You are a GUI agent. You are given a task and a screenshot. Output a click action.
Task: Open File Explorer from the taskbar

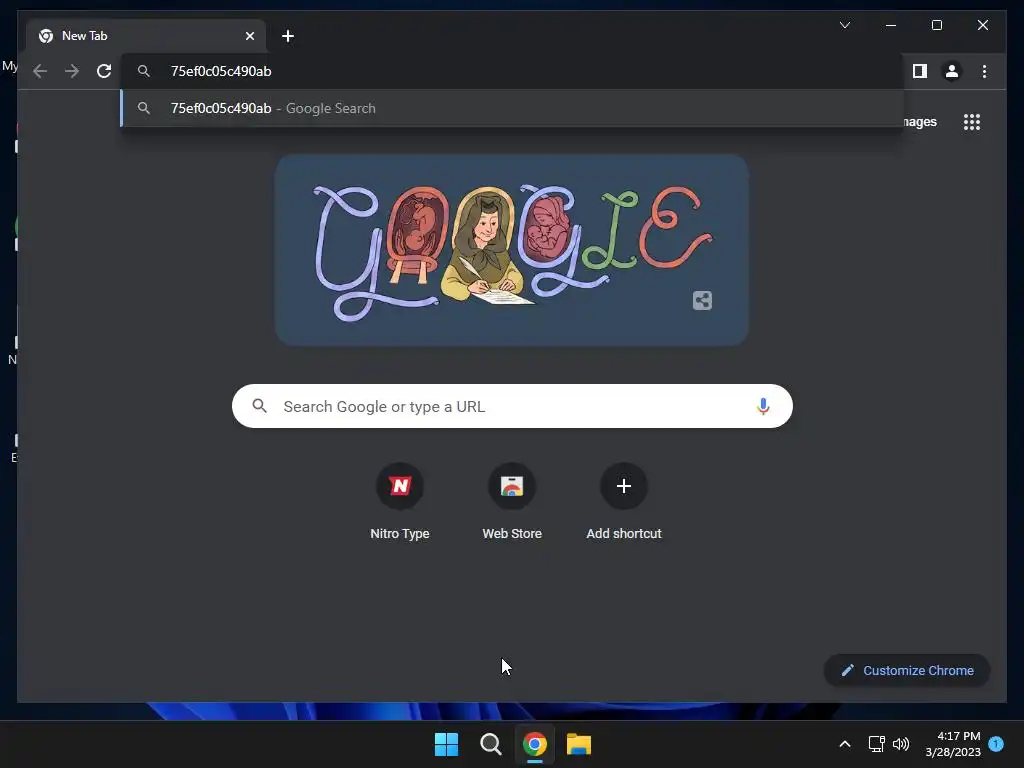[x=579, y=744]
